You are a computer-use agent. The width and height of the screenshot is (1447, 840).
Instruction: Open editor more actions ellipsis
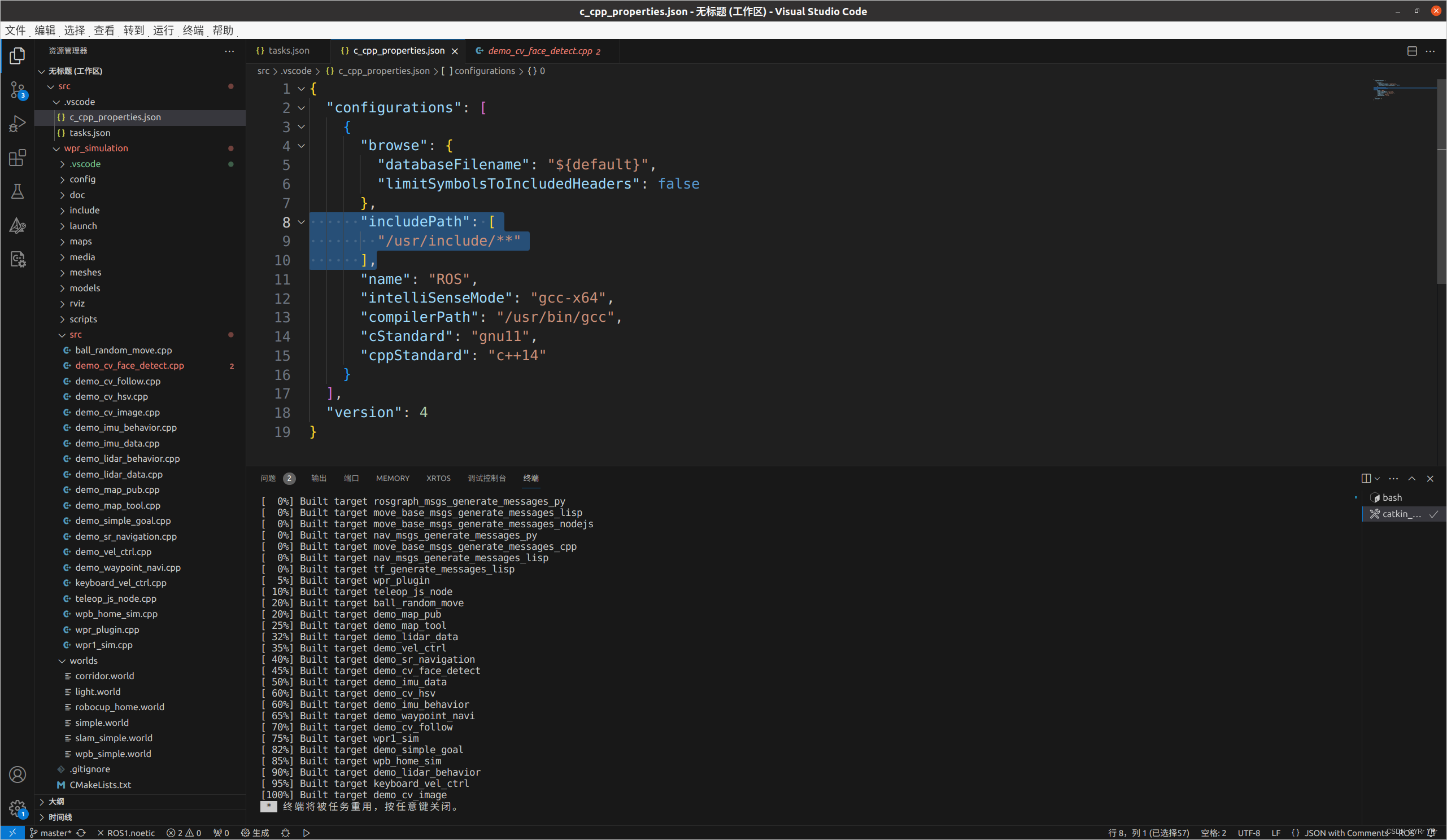click(x=1431, y=51)
